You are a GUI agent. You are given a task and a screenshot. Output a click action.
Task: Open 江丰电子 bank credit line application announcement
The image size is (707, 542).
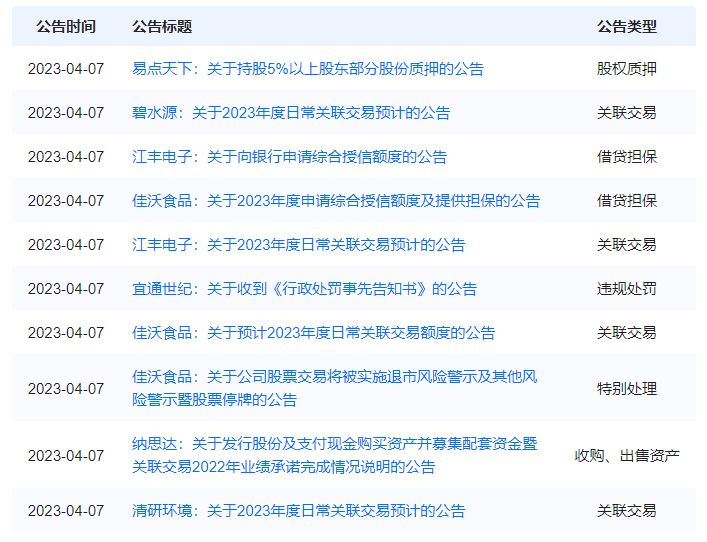[x=289, y=156]
